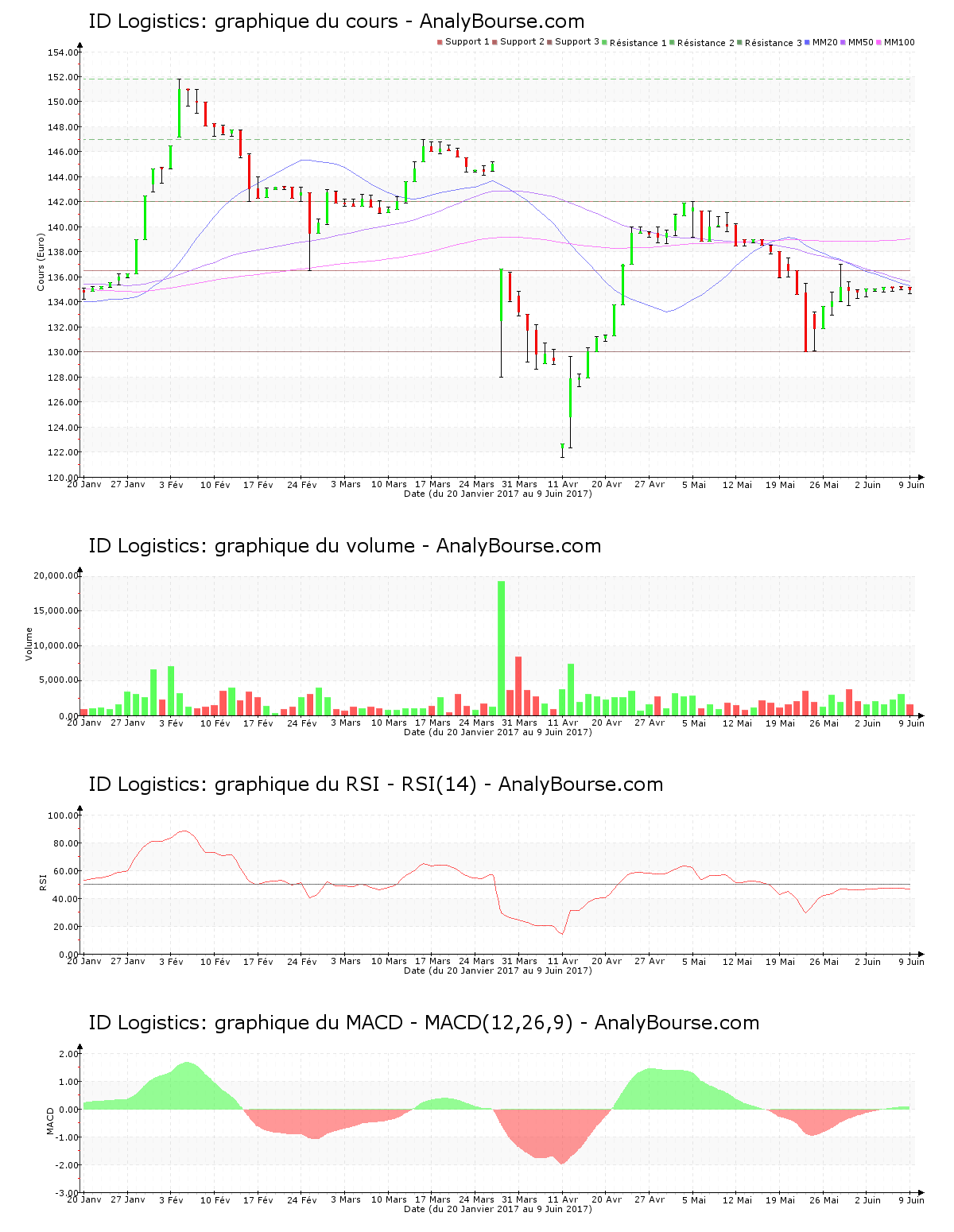Click '9 Juin' on the price chart axis
Image resolution: width=954 pixels, height=1232 pixels.
point(912,485)
